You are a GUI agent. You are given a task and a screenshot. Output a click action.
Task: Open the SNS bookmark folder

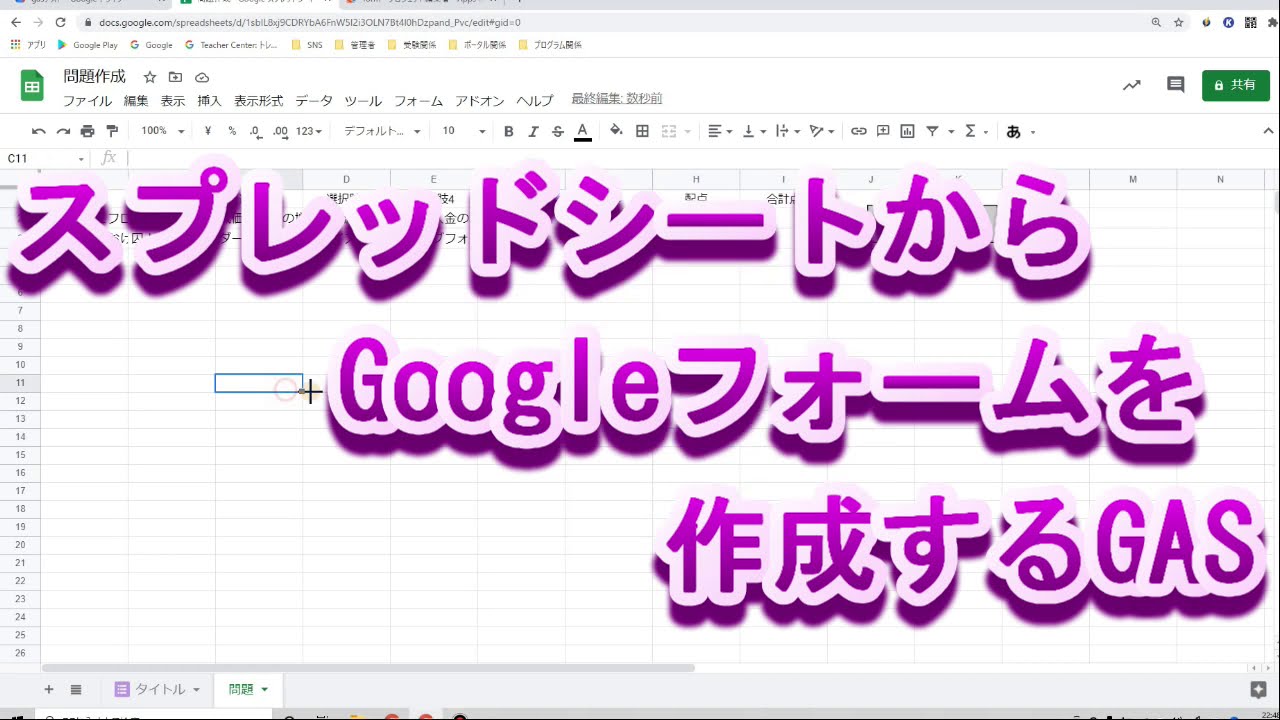click(307, 45)
